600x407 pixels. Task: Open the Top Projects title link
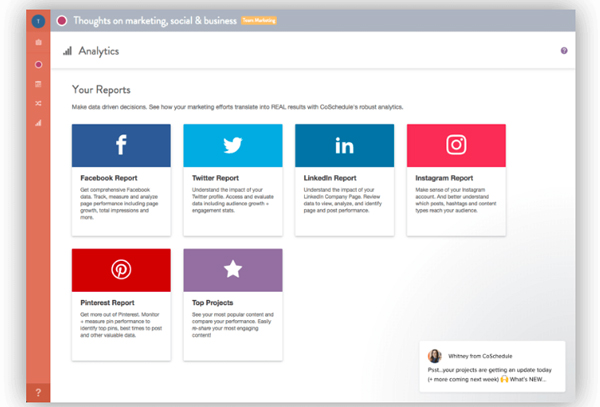tap(212, 303)
